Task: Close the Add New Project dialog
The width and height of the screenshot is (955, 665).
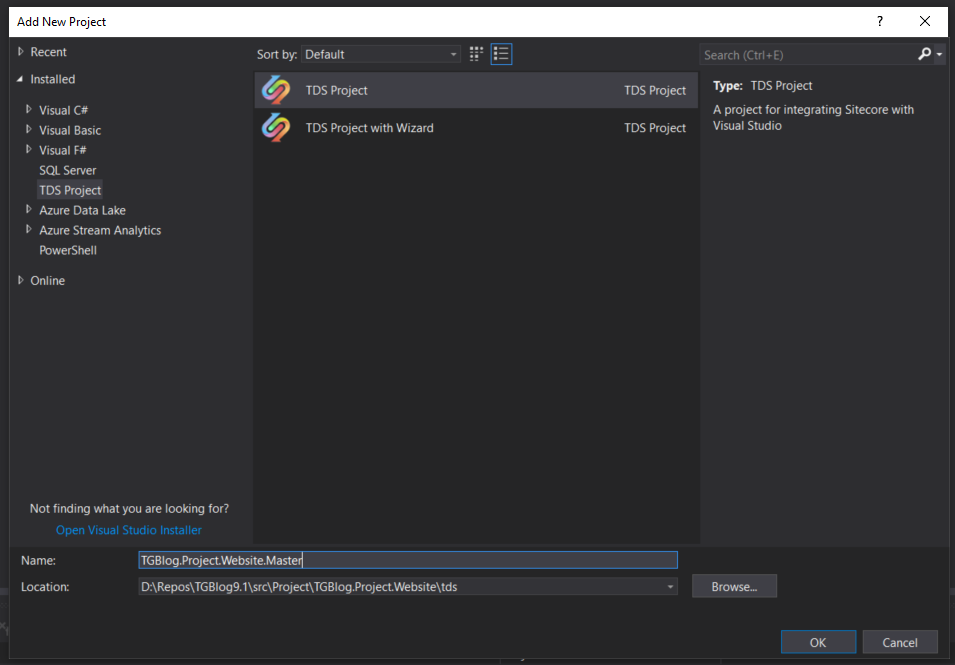Action: 925,21
